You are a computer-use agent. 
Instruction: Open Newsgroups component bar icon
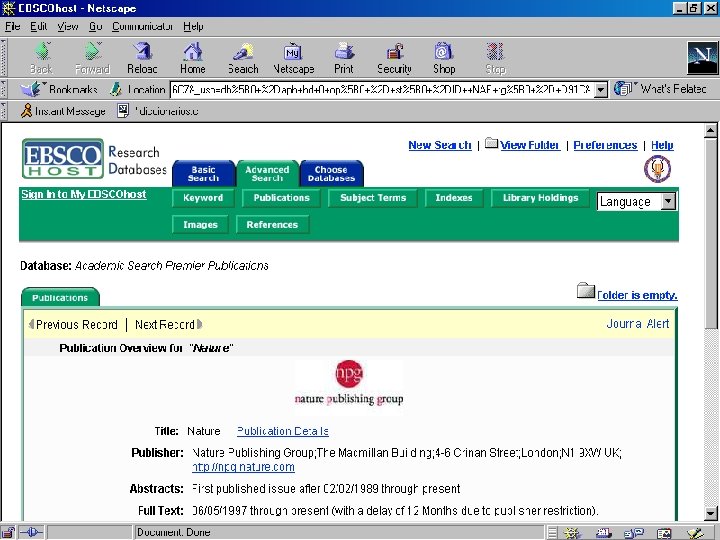click(x=634, y=533)
